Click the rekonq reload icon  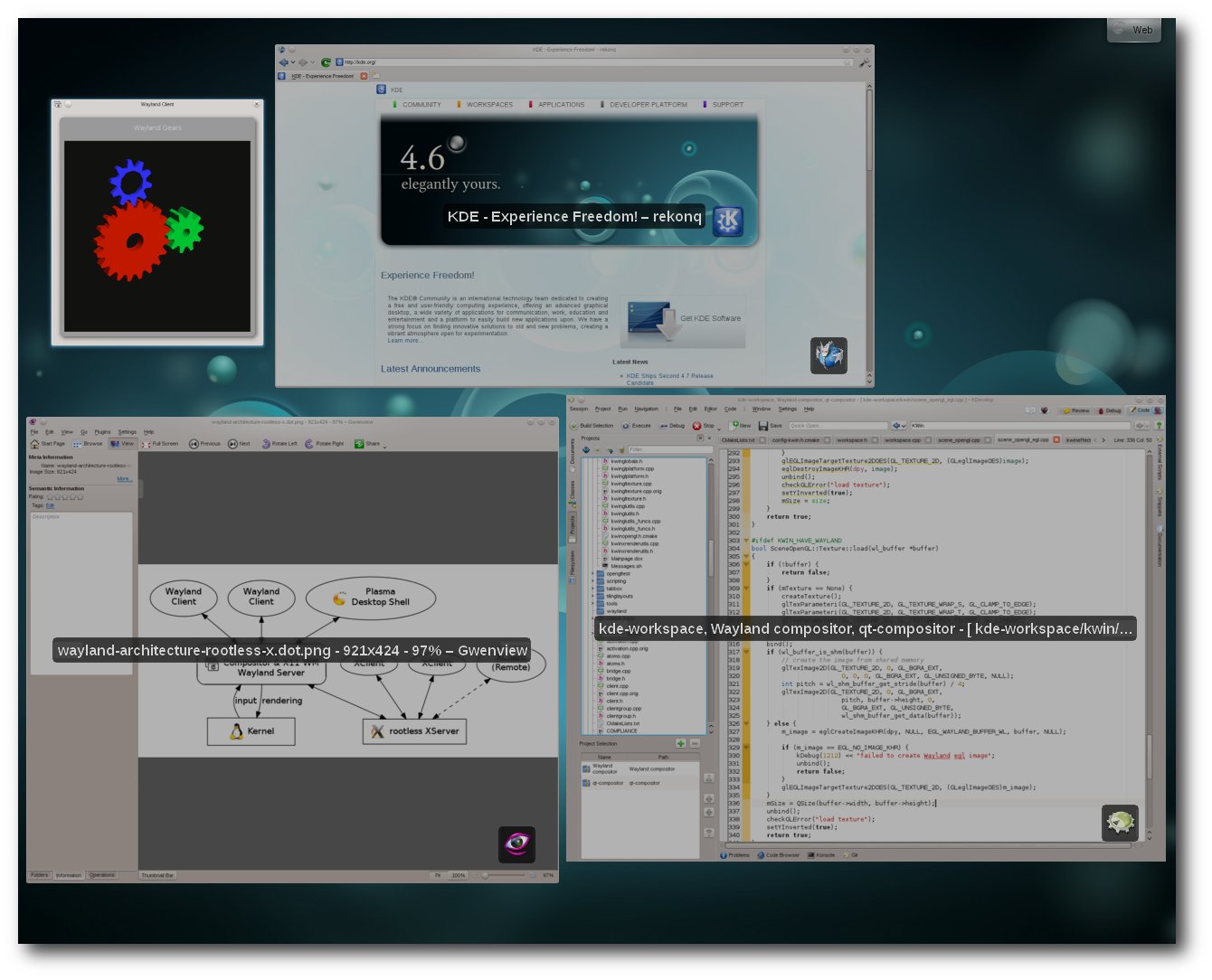(x=327, y=62)
